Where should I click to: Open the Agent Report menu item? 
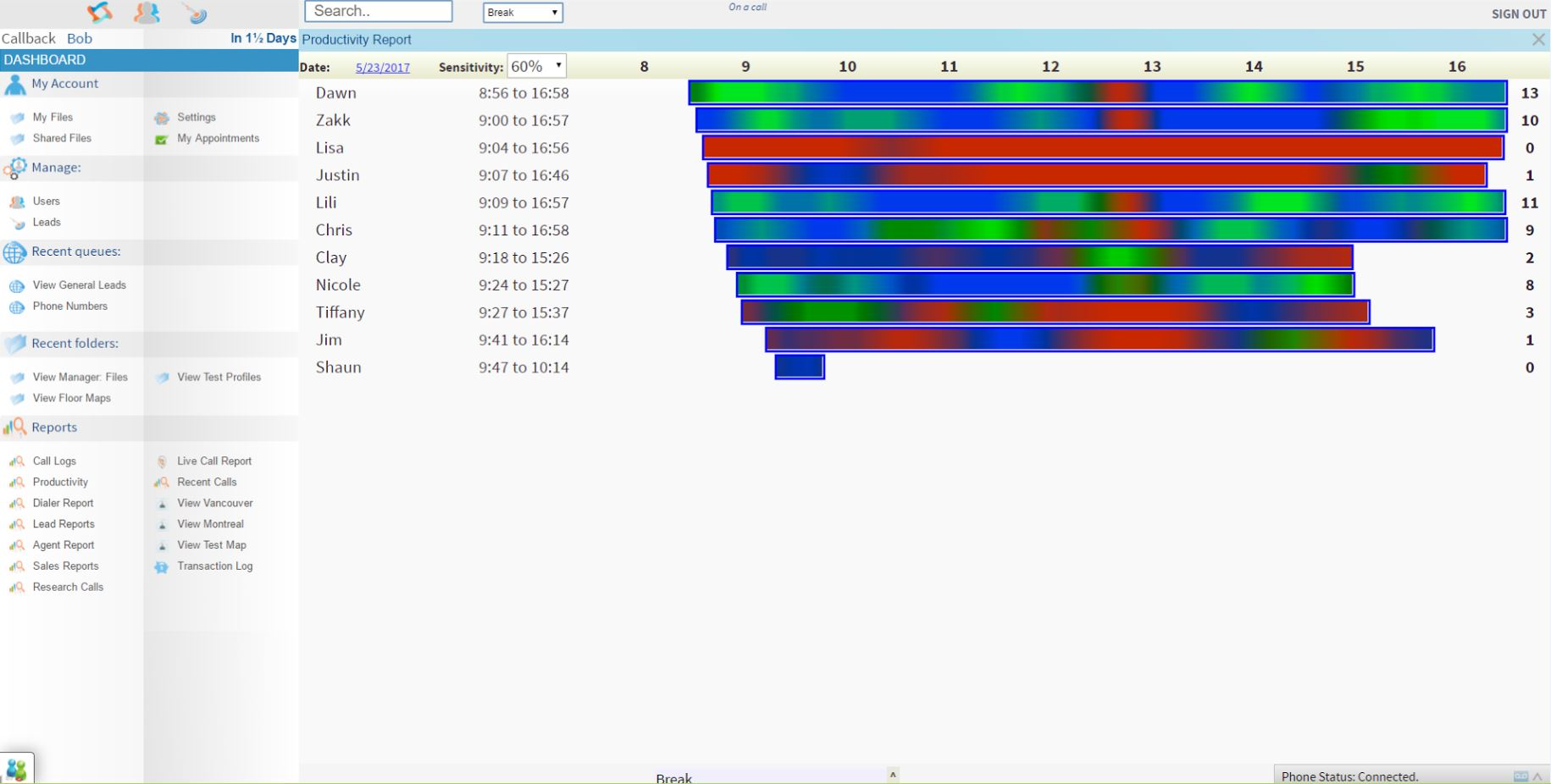pyautogui.click(x=64, y=545)
